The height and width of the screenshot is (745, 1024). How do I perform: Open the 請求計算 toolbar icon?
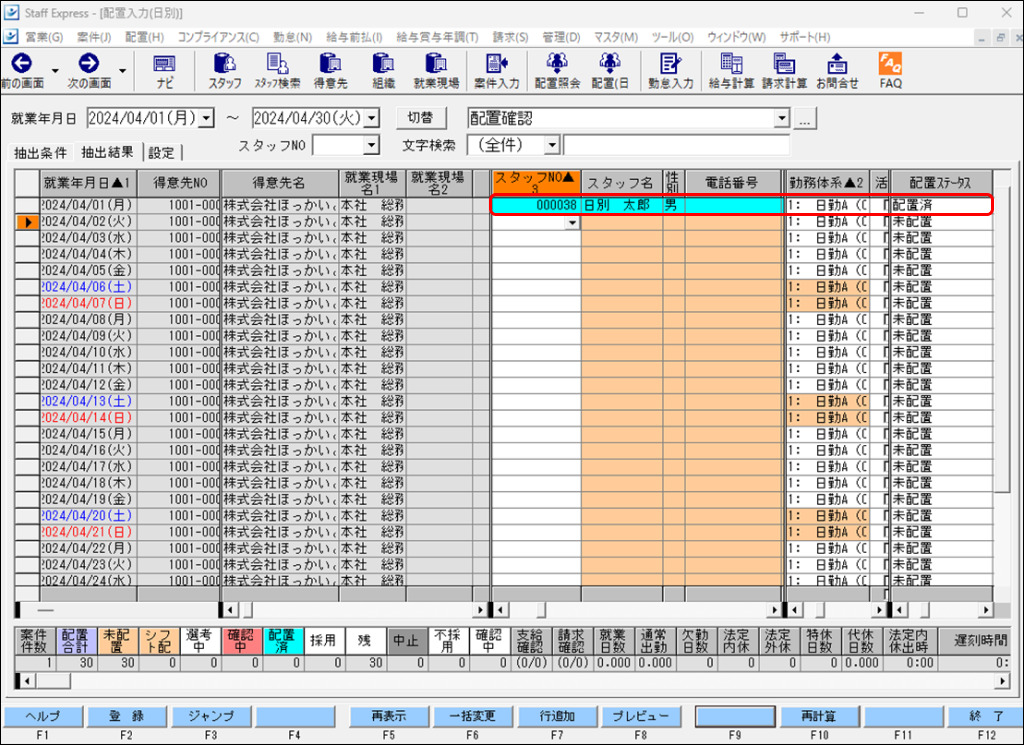784,71
